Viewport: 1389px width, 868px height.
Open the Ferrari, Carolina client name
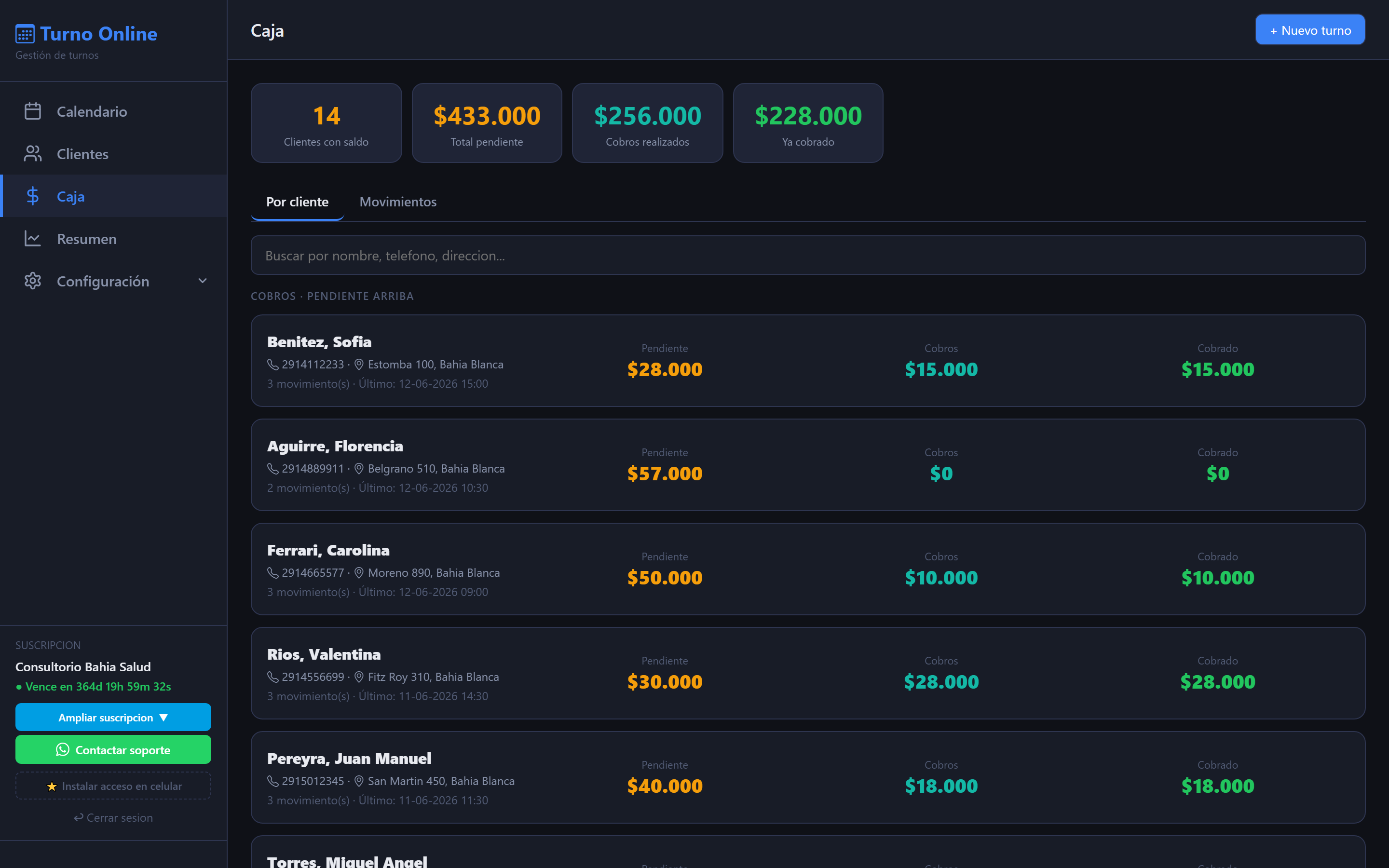pyautogui.click(x=328, y=550)
